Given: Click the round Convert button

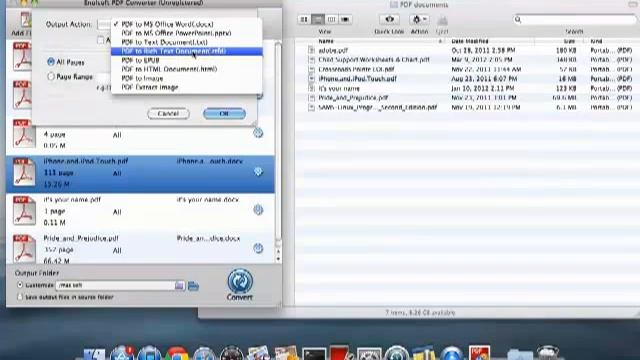Looking at the screenshot, I should coord(240,281).
